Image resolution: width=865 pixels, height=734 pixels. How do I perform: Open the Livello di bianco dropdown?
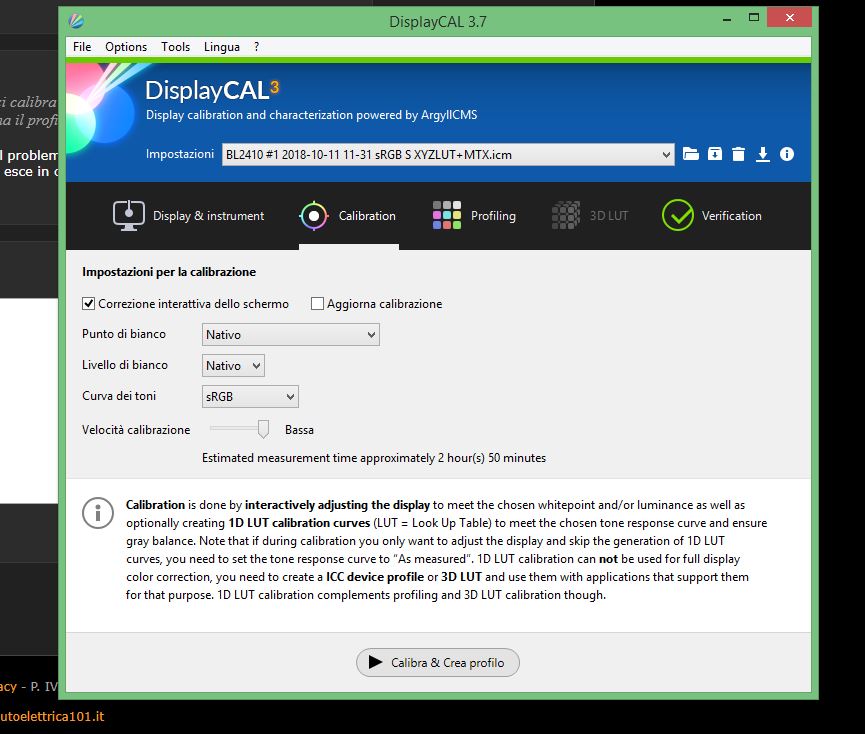233,366
